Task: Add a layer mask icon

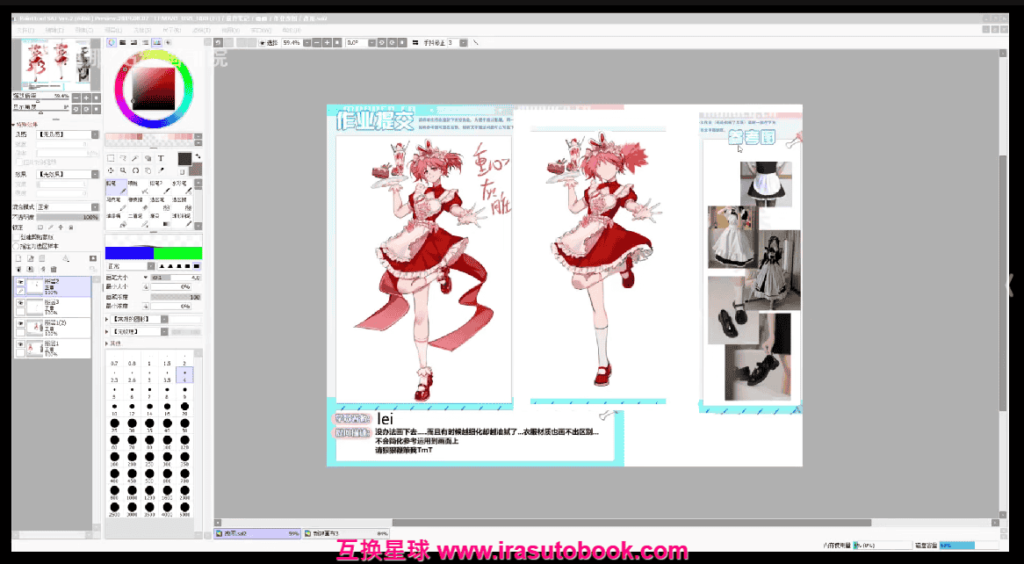Action: click(93, 258)
